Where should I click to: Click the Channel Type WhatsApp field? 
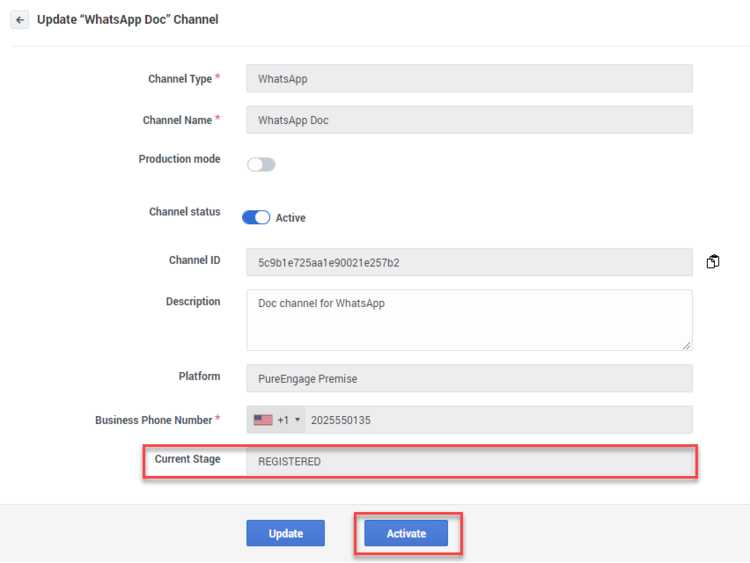point(469,79)
